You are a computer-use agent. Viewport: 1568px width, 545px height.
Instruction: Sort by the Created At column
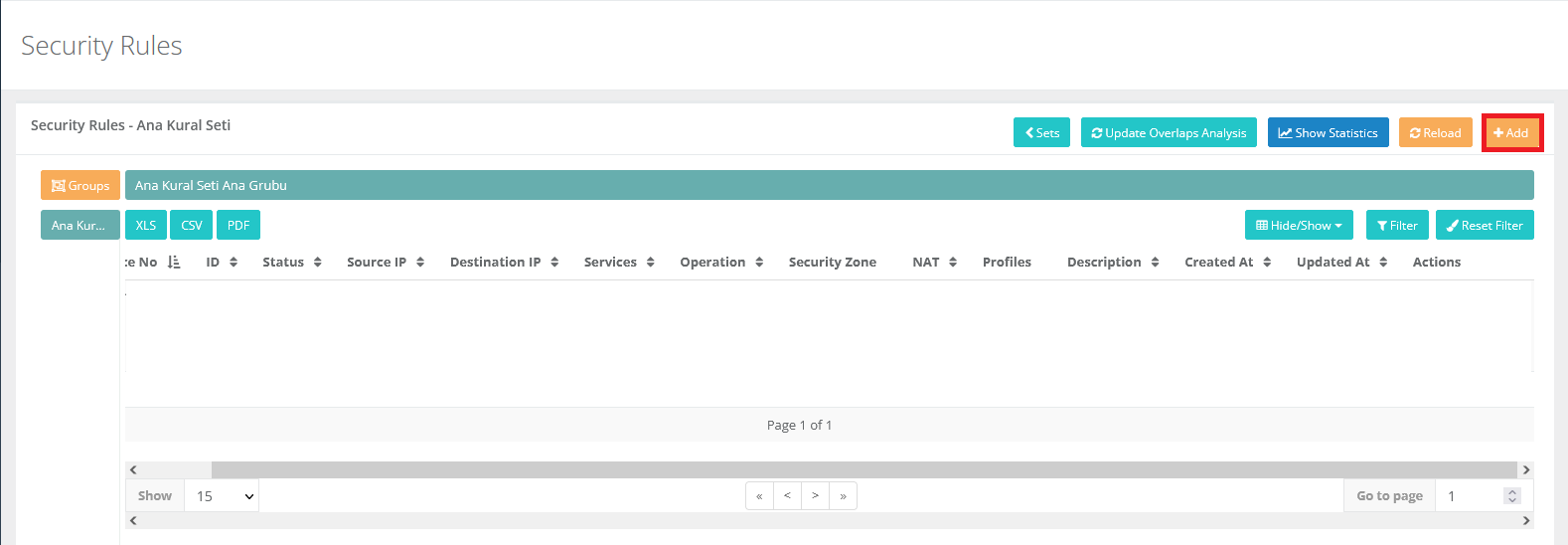[1227, 262]
